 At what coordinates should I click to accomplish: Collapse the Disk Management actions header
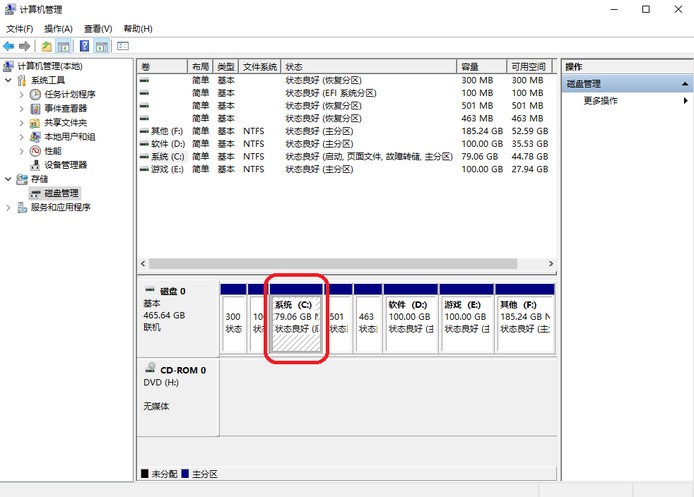tap(685, 84)
